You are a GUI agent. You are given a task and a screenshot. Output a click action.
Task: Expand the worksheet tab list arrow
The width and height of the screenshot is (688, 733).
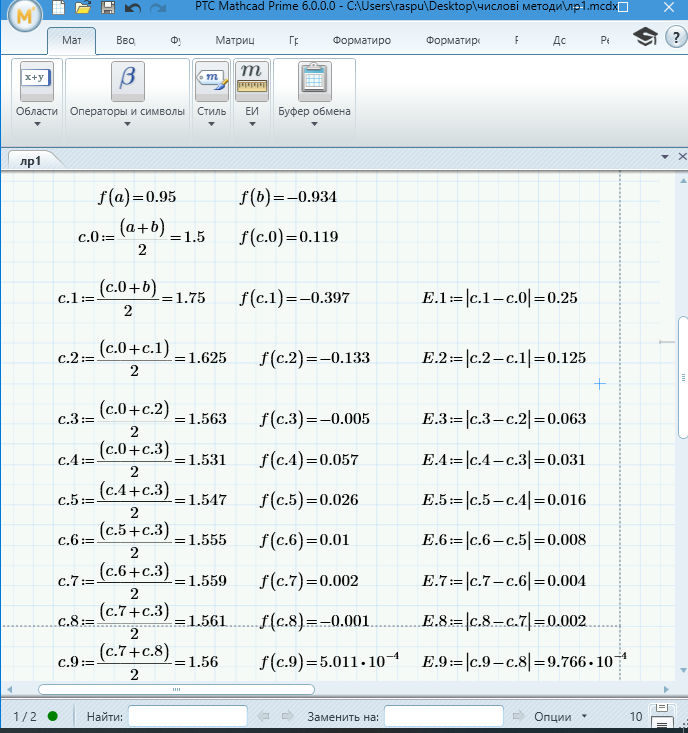pos(663,158)
